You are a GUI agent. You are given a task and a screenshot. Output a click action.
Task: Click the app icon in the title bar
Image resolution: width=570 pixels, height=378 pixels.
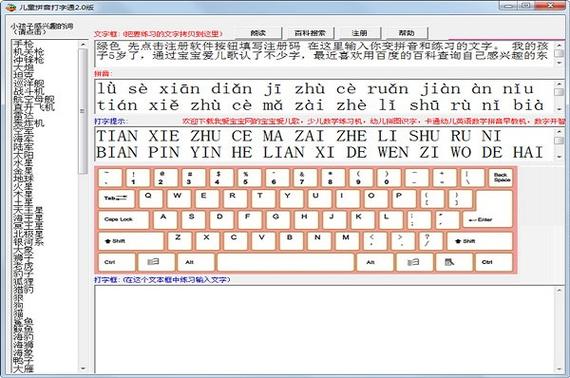[x=10, y=6]
